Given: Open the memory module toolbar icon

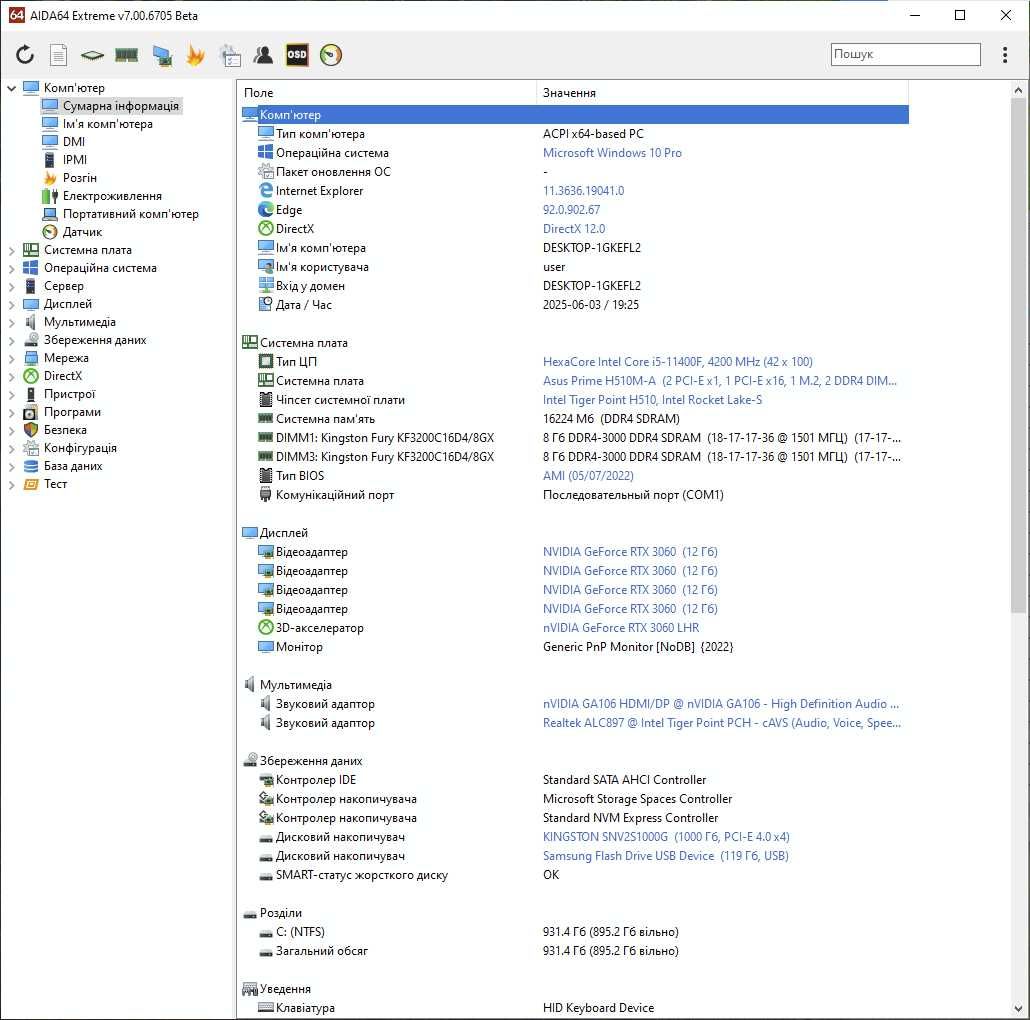Looking at the screenshot, I should click(x=126, y=55).
